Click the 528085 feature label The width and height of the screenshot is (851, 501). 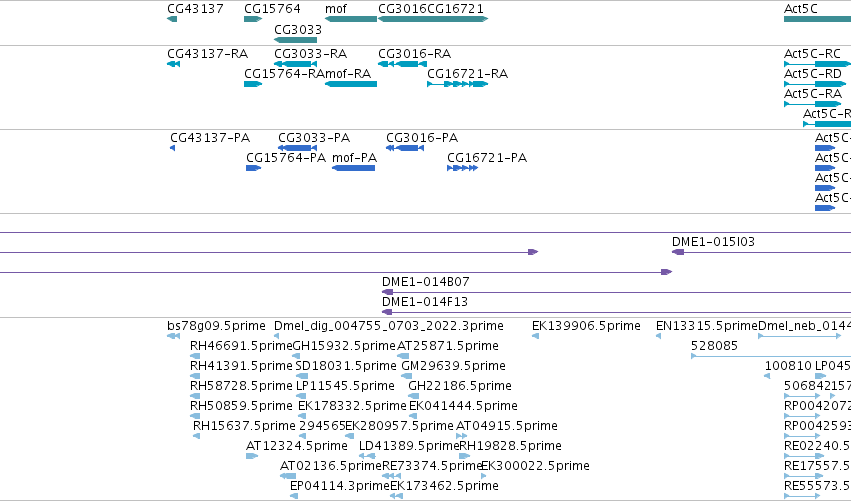(x=714, y=346)
